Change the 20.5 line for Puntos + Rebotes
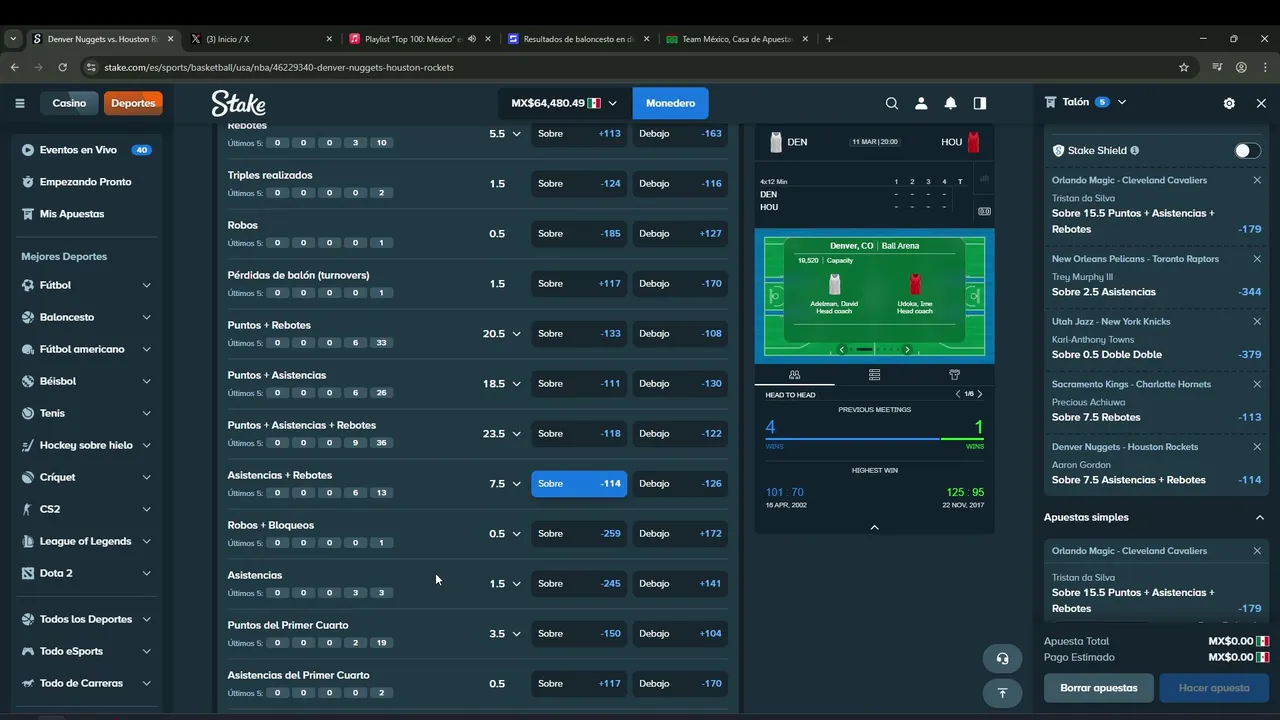Screen dimensions: 1280x720 pos(502,333)
